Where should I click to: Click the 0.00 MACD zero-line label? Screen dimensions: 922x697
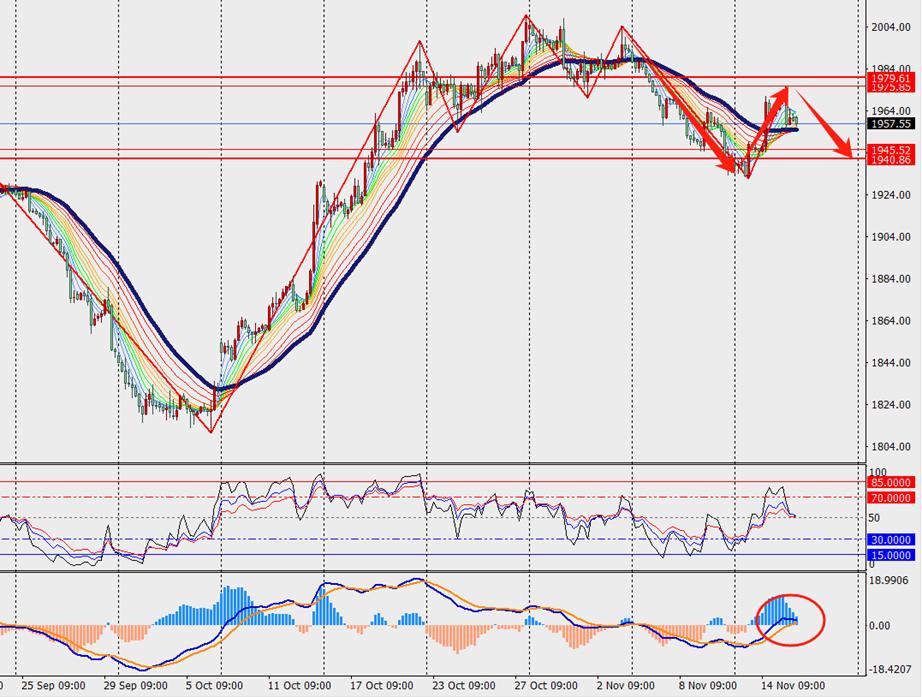(x=880, y=626)
